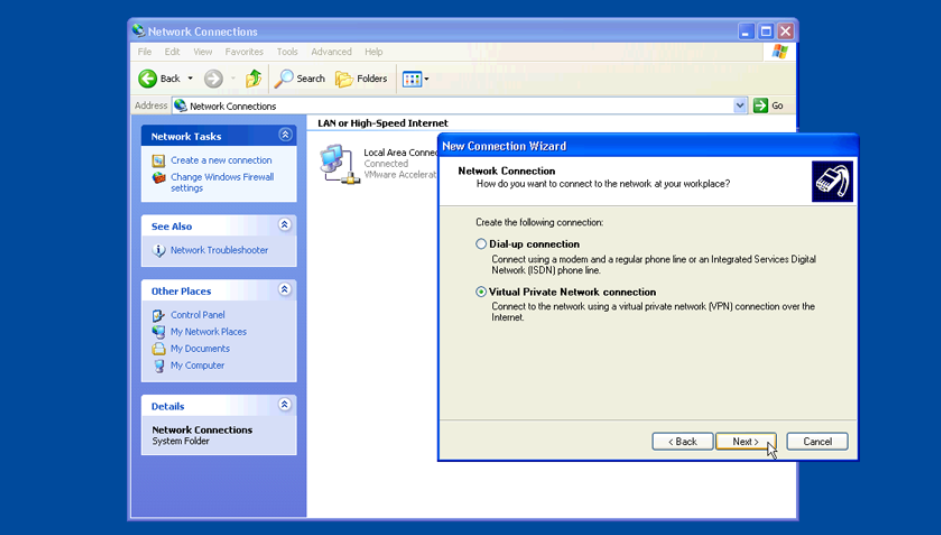Click the My Network Places icon
The image size is (941, 535).
158,332
